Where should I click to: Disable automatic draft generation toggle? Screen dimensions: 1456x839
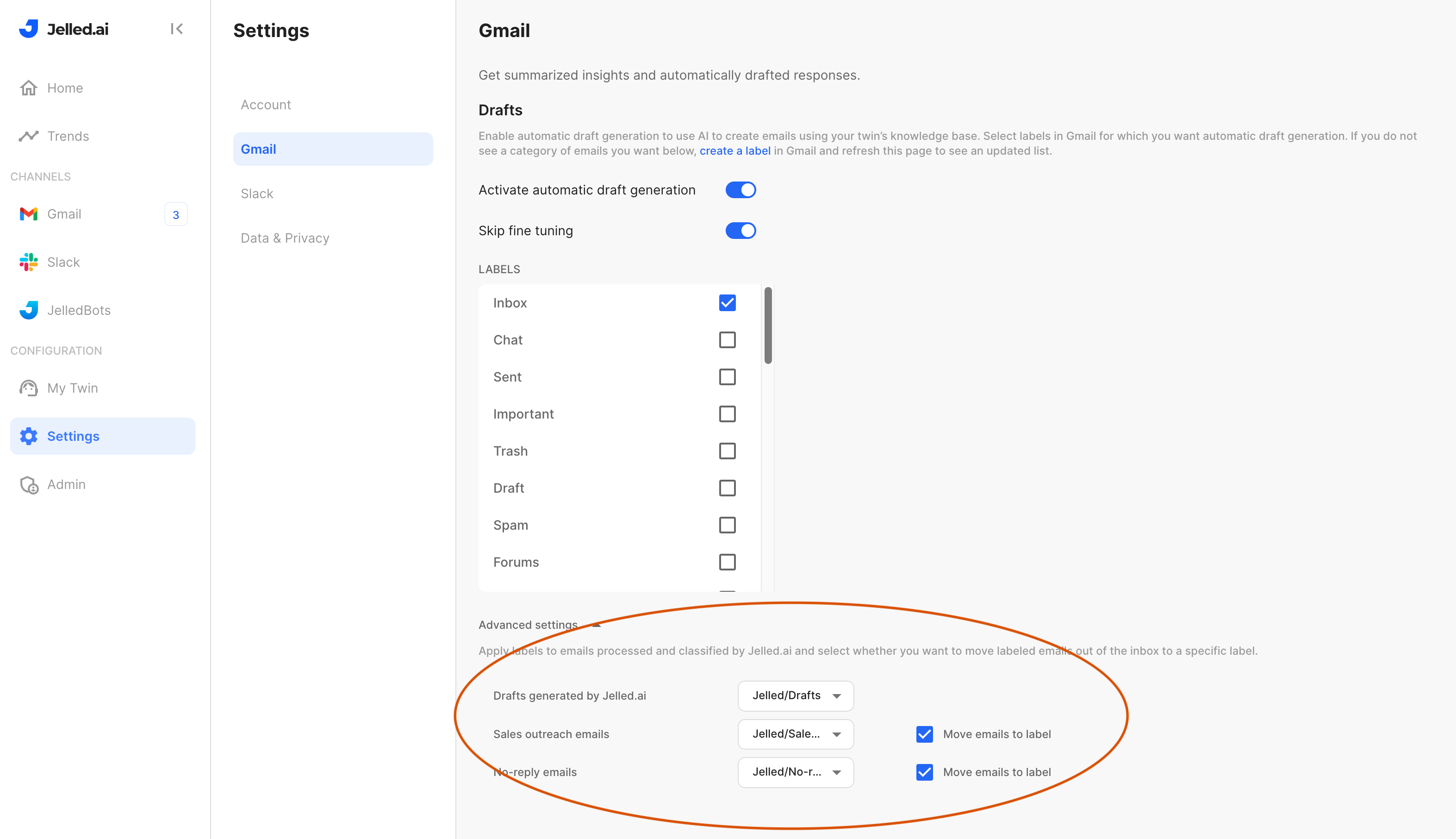point(740,190)
